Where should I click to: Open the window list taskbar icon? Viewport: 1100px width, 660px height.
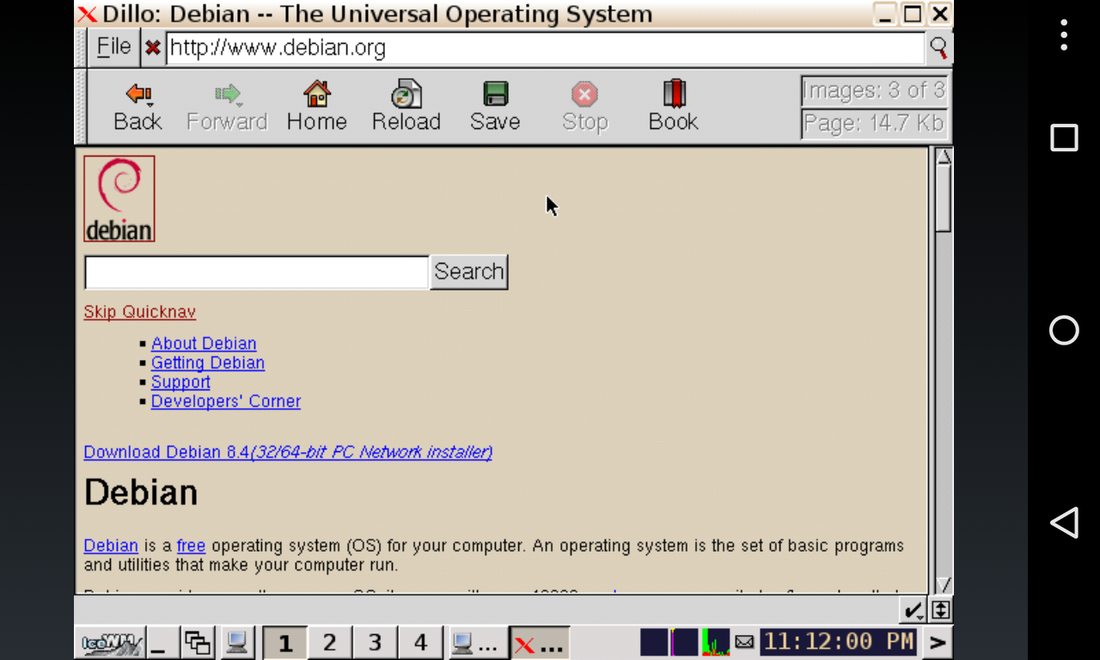coord(198,642)
